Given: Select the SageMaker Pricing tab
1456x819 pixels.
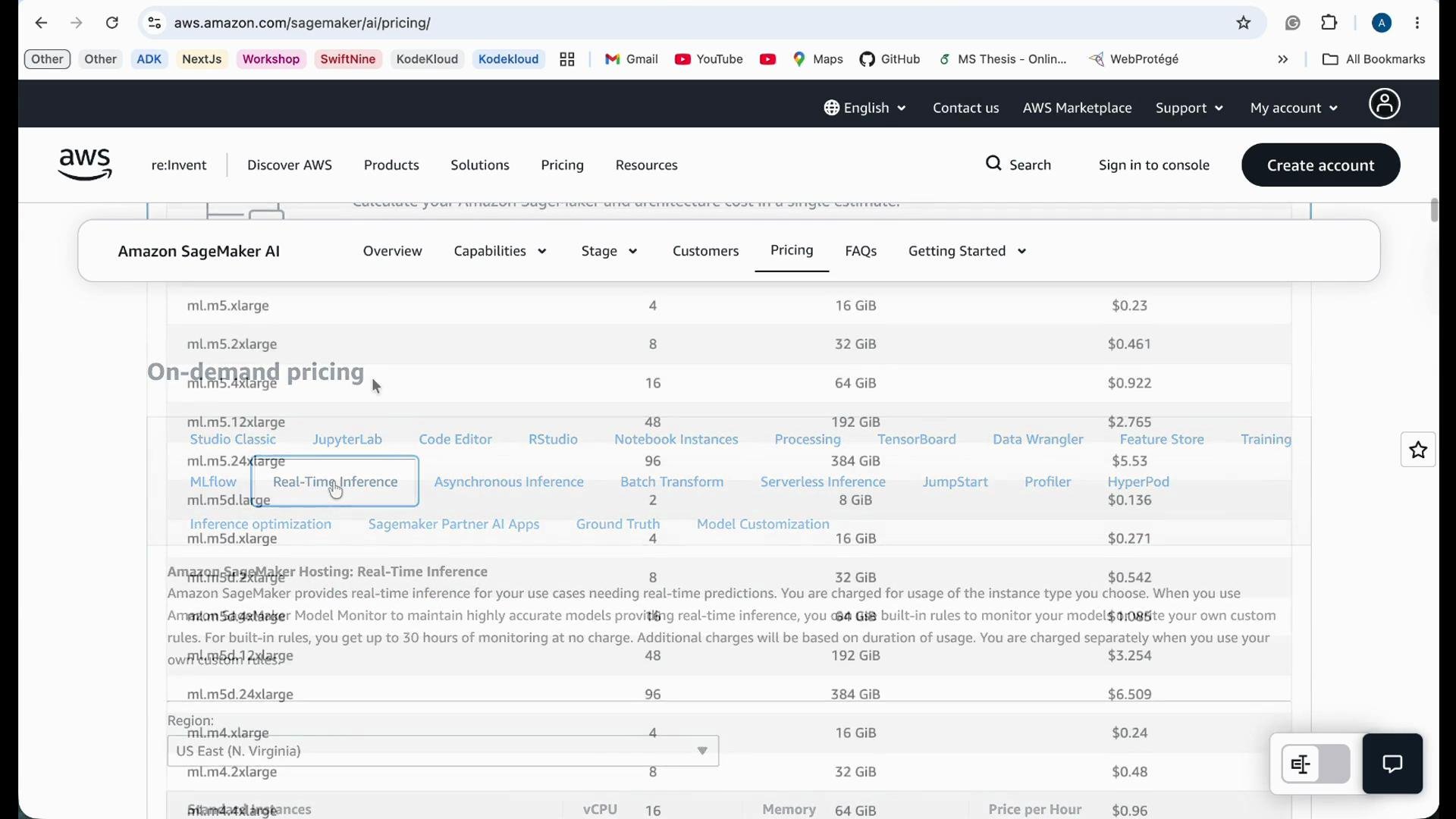Looking at the screenshot, I should (792, 251).
